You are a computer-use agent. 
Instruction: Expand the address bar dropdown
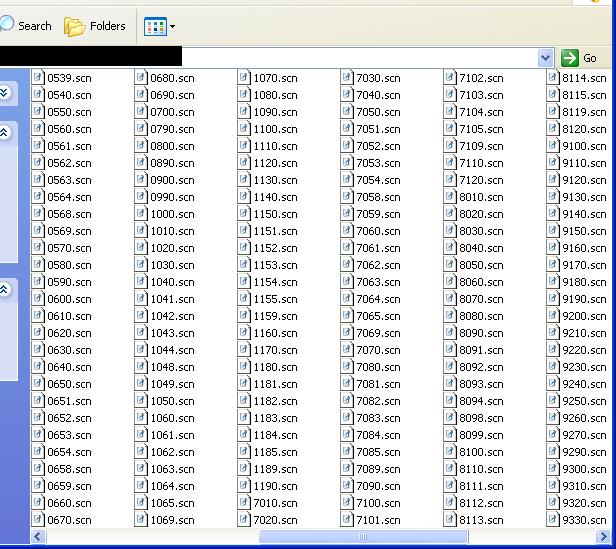pyautogui.click(x=545, y=58)
